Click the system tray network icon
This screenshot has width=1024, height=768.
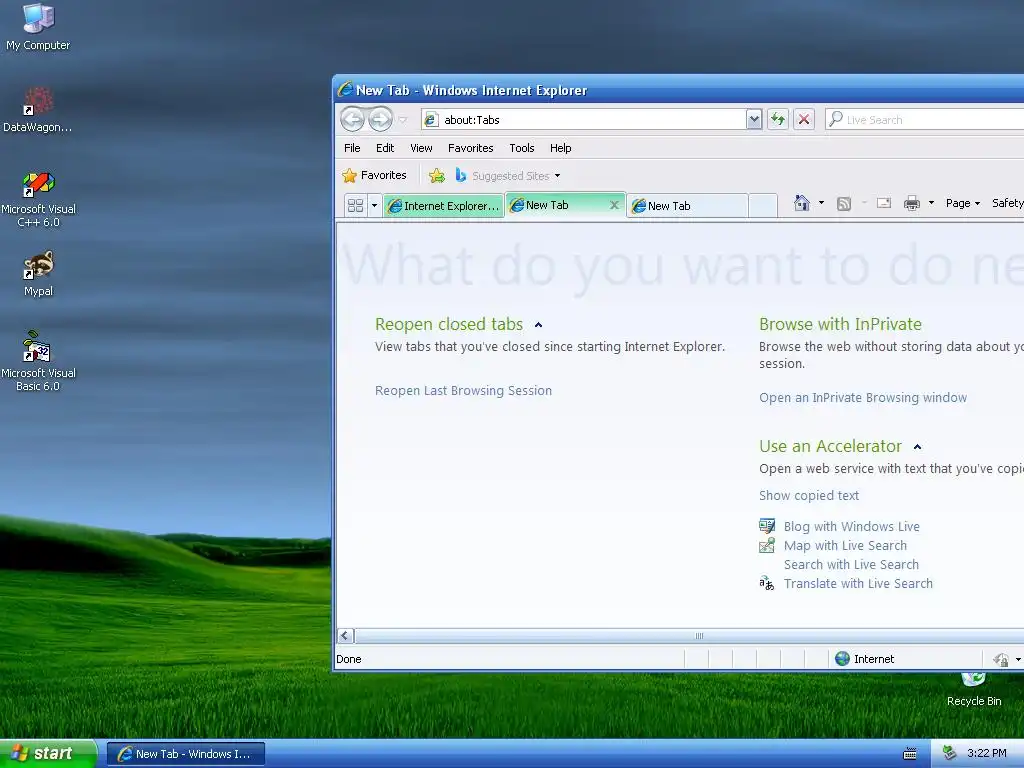[x=950, y=753]
